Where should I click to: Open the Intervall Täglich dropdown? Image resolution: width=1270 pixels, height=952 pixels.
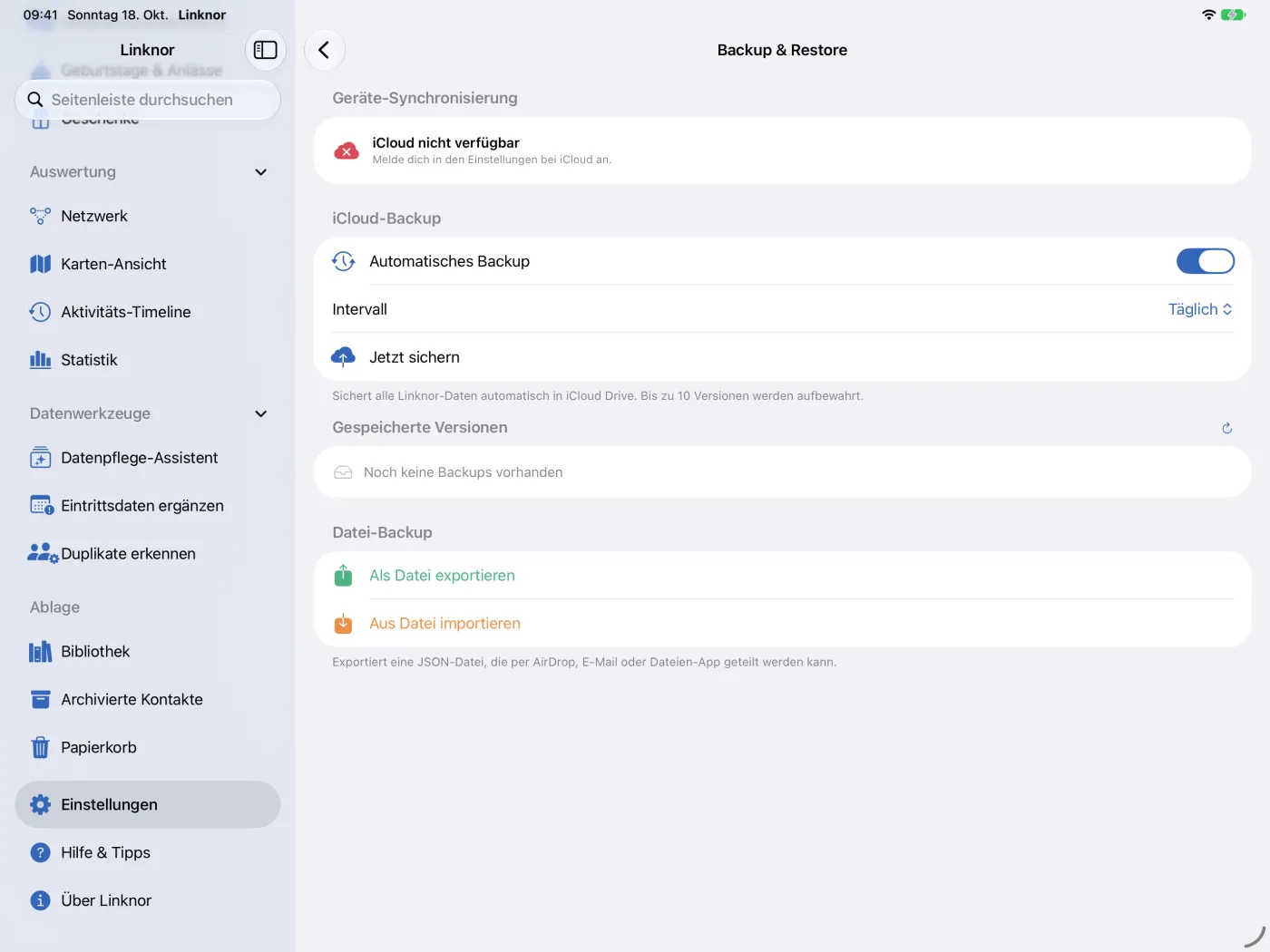coord(1200,309)
